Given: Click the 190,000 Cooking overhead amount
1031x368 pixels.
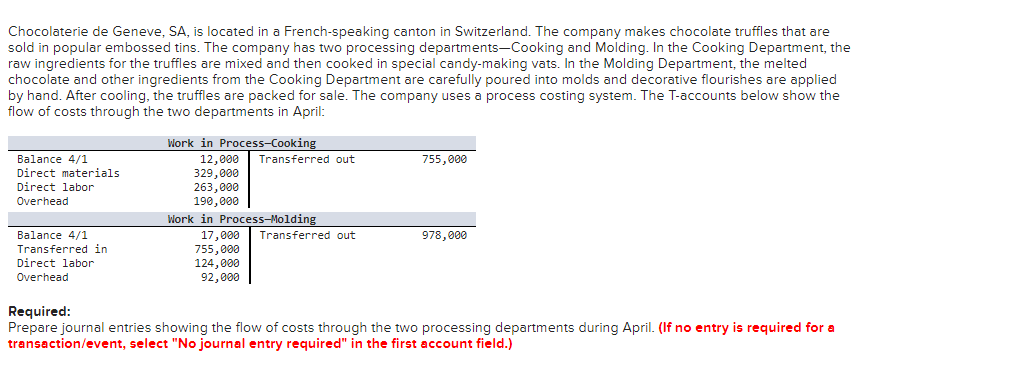Looking at the screenshot, I should click(x=216, y=202).
